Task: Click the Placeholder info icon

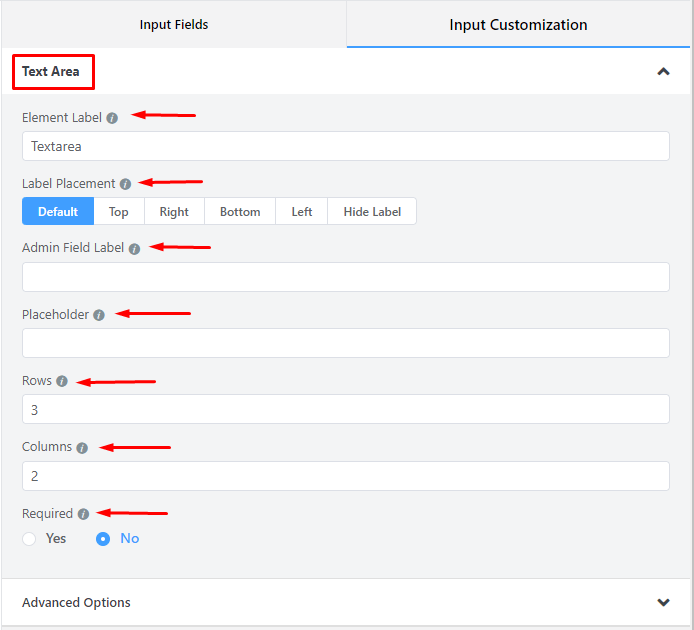Action: pos(99,315)
